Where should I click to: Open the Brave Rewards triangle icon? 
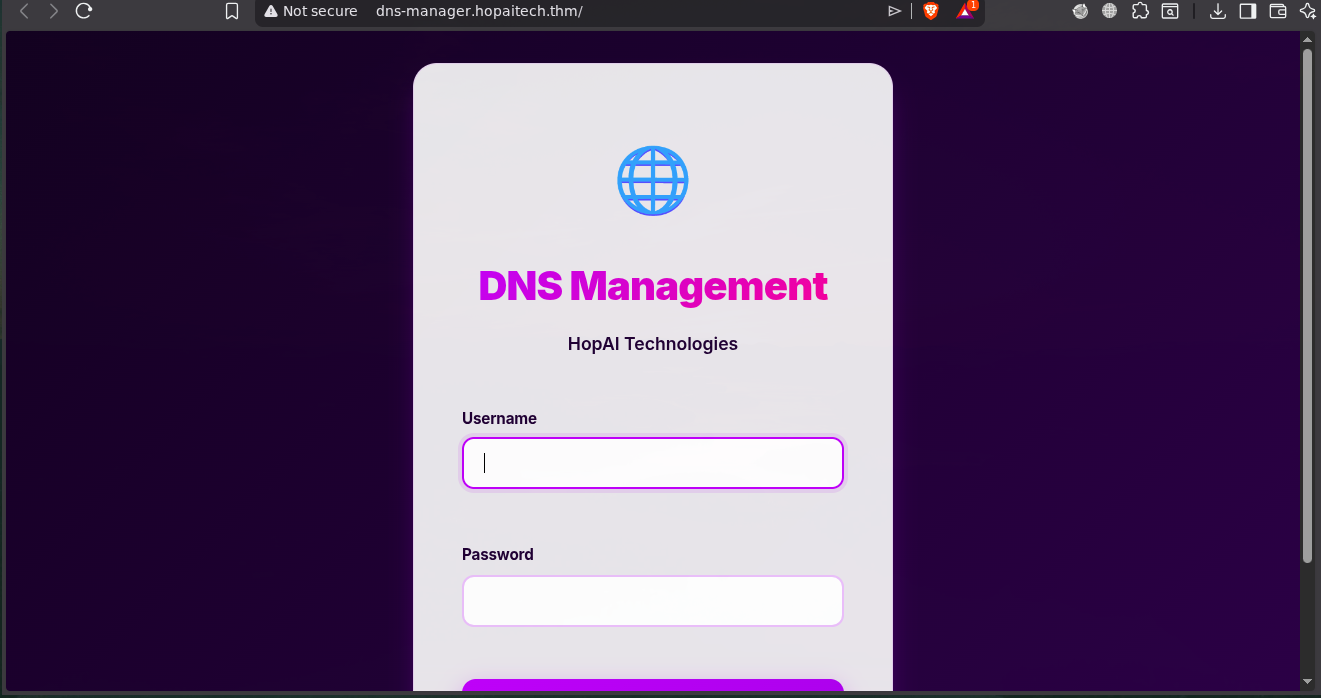click(x=965, y=11)
